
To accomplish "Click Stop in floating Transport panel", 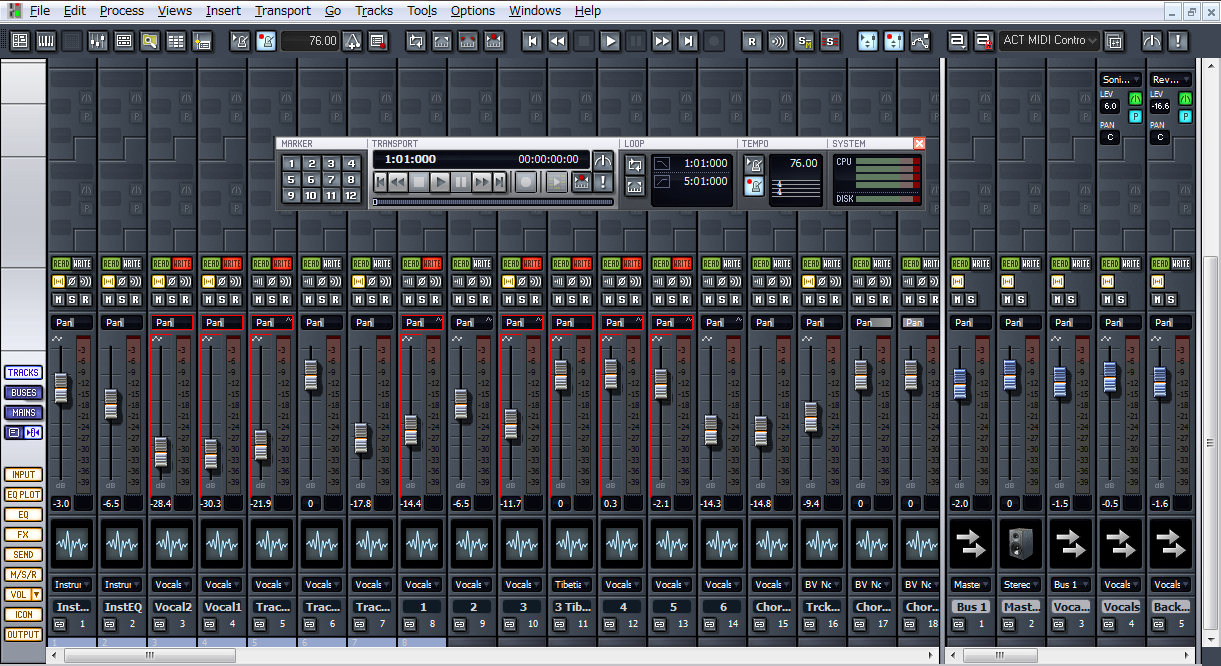I will point(419,182).
